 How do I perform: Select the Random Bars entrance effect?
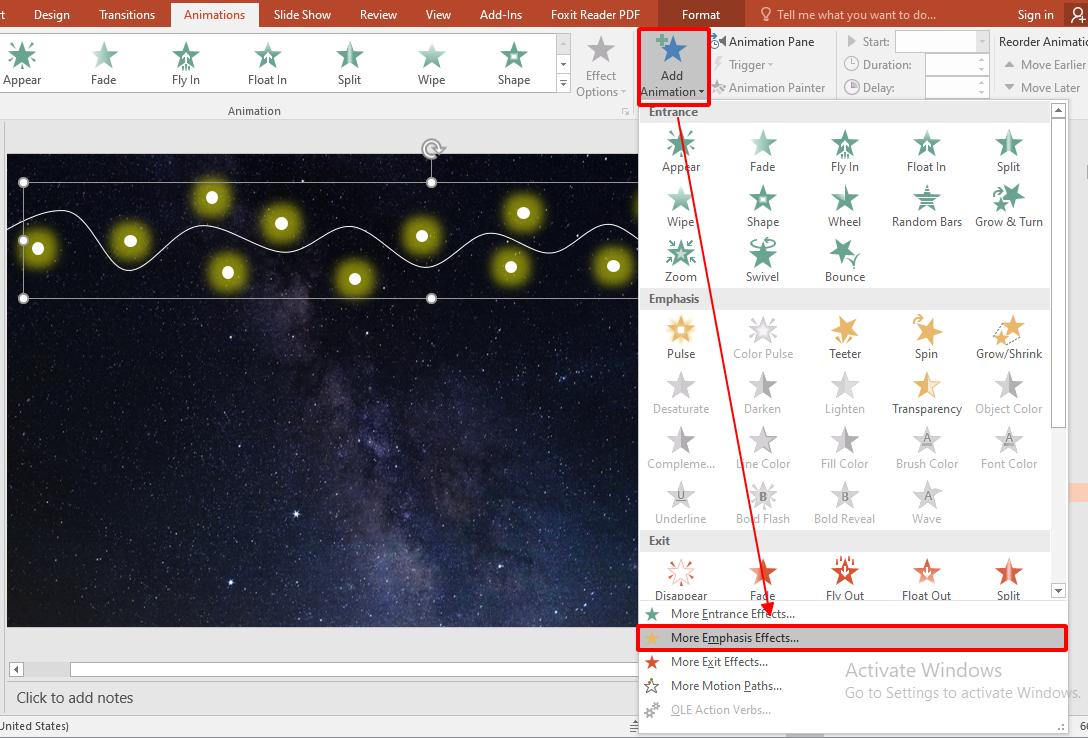[x=925, y=206]
